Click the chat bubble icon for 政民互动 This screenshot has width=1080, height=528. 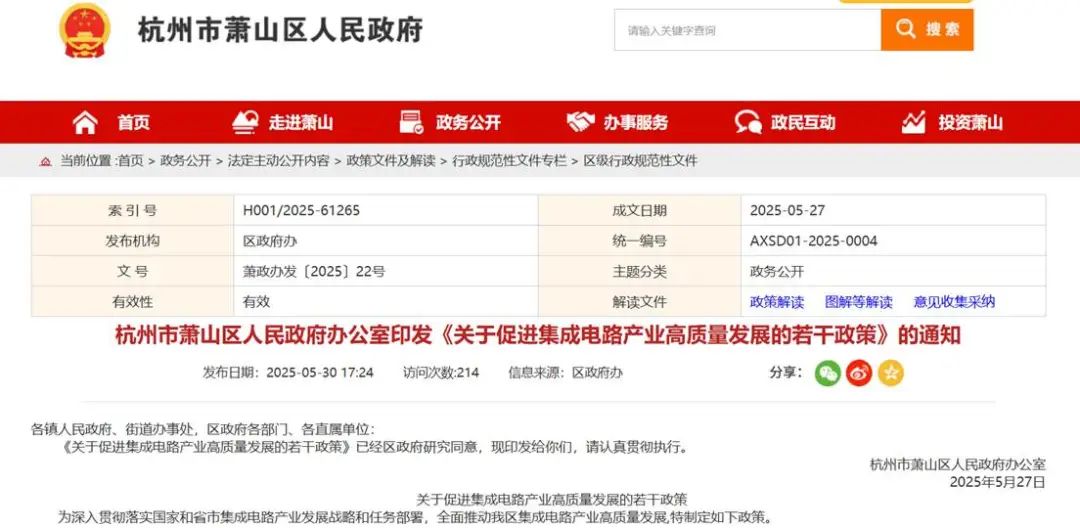(x=747, y=122)
